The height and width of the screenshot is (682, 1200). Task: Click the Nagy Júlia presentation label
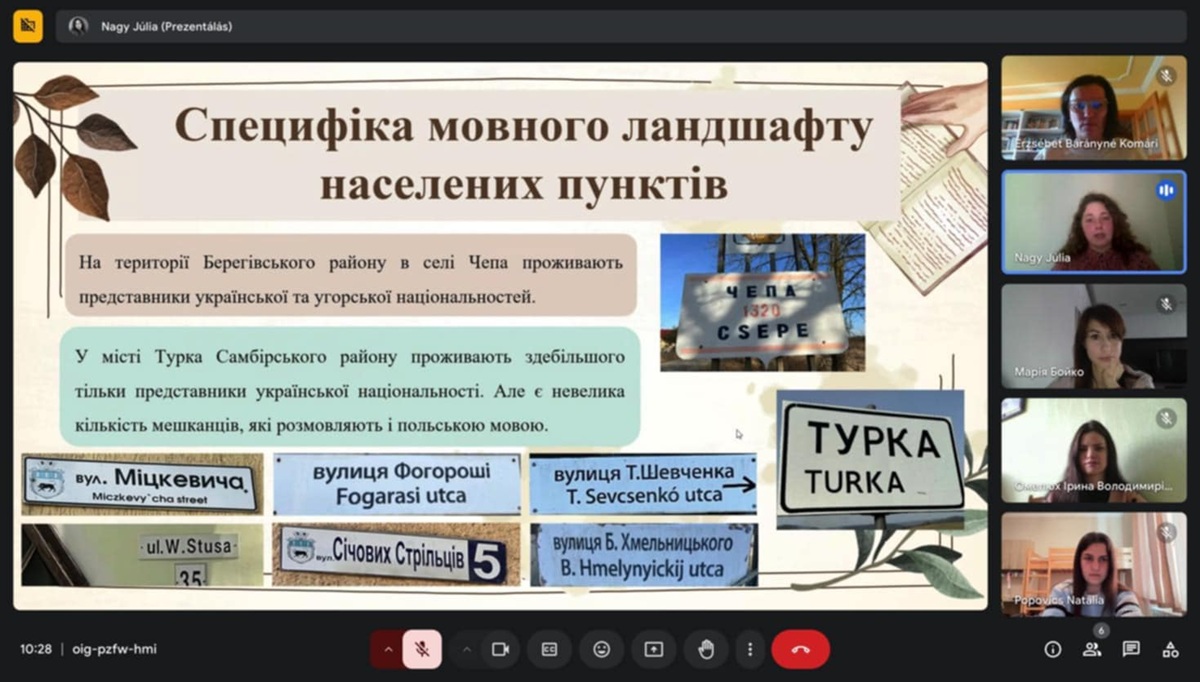click(x=166, y=27)
